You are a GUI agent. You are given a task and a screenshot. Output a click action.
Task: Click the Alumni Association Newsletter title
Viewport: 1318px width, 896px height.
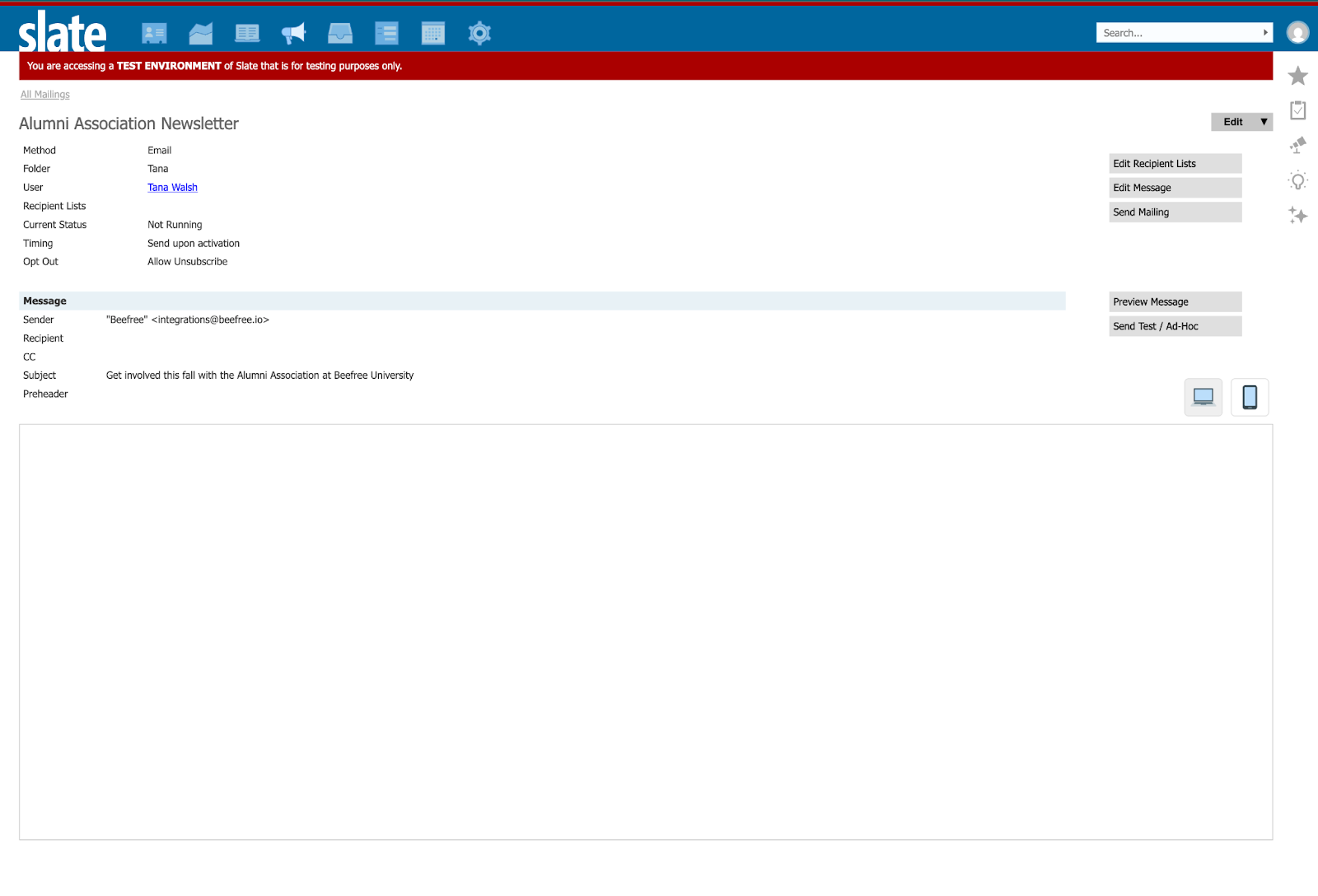129,124
